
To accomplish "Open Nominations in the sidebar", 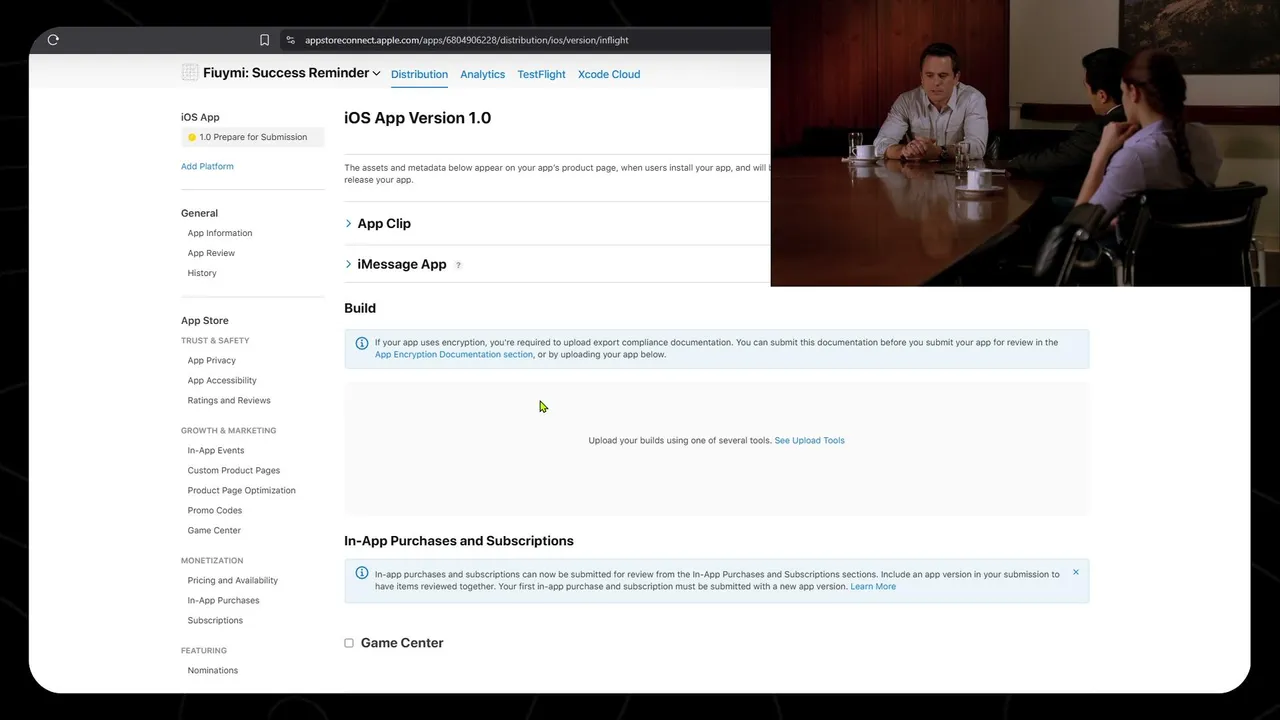I will tap(213, 670).
